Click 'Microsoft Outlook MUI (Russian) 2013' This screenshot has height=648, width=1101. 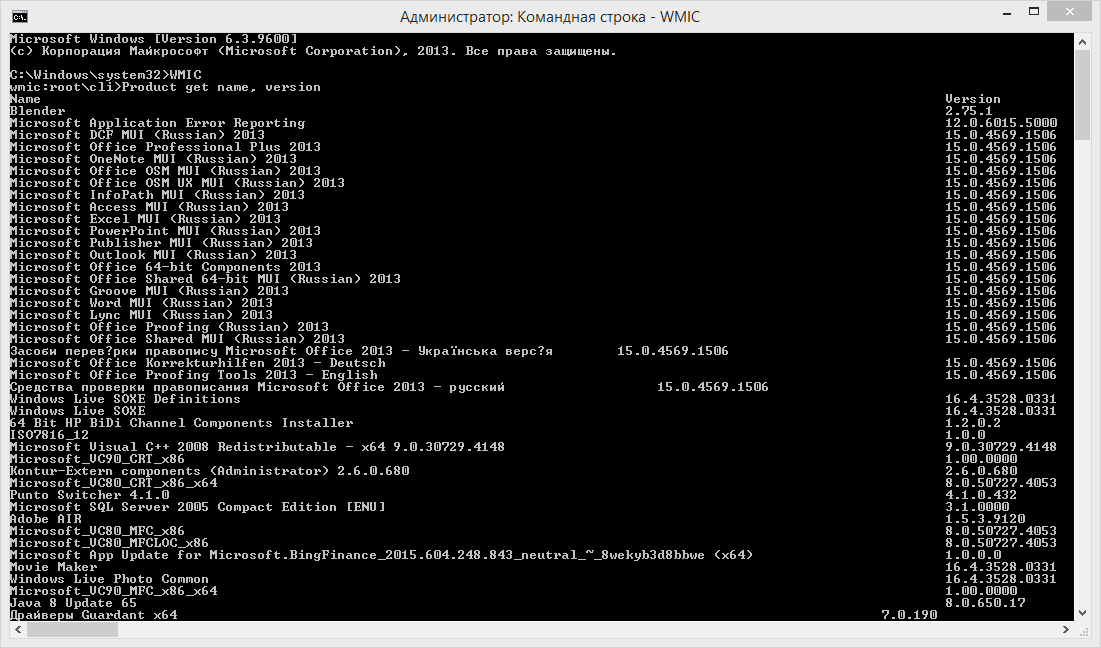(x=153, y=255)
